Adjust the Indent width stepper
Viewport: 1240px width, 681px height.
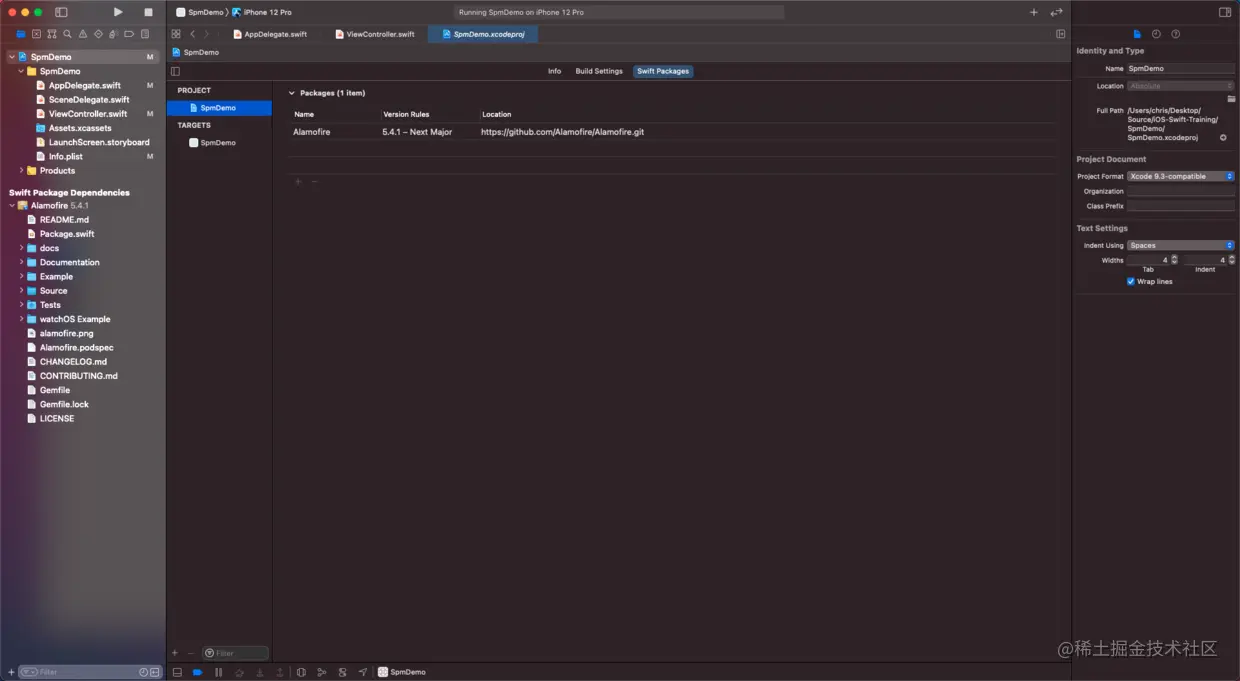[1232, 260]
